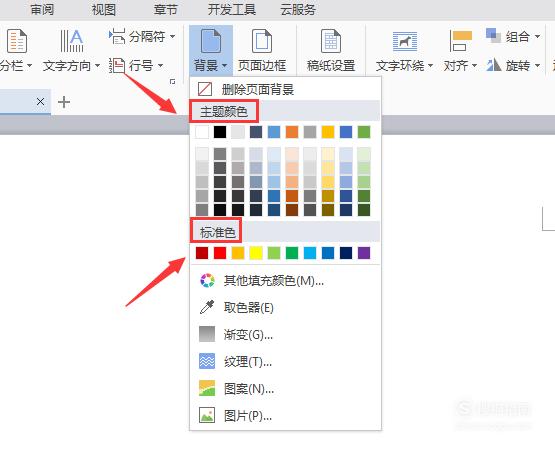This screenshot has height=455, width=555.
Task: Pick white in theme colors top row
Action: click(x=202, y=132)
